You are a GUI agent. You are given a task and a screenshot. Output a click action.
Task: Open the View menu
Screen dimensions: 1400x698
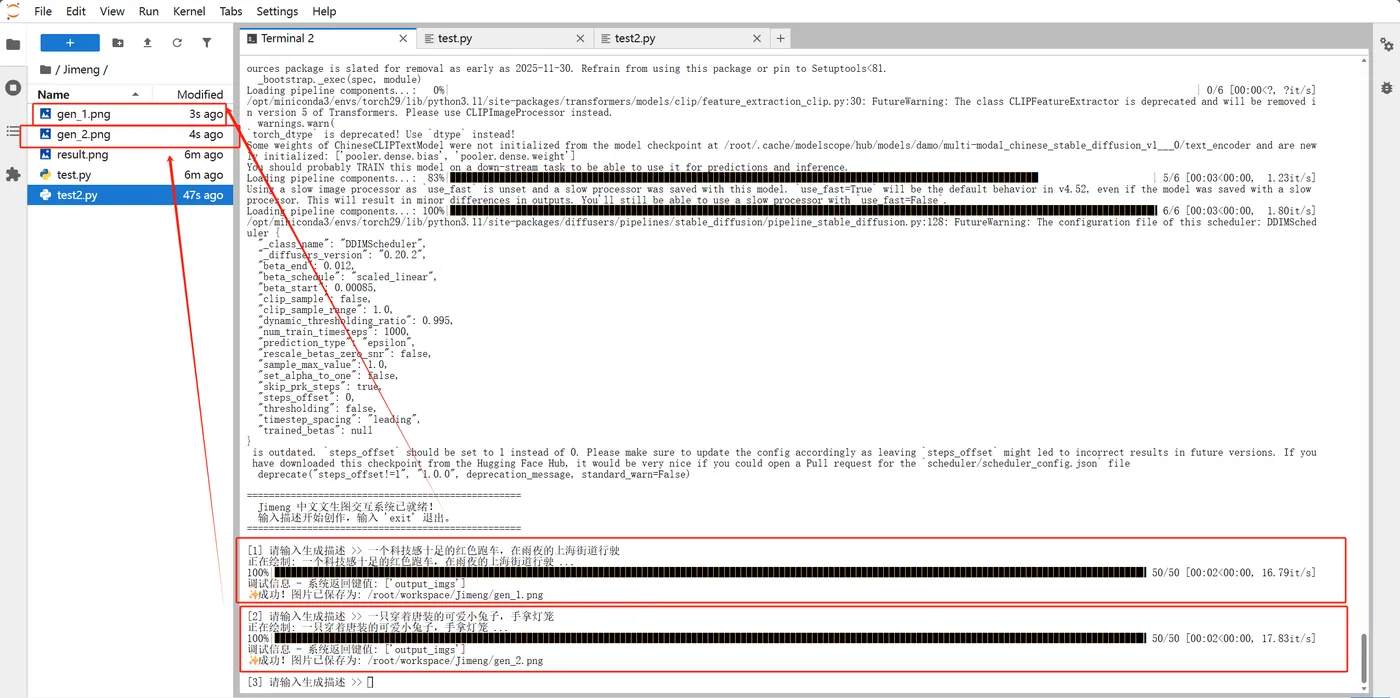[112, 11]
